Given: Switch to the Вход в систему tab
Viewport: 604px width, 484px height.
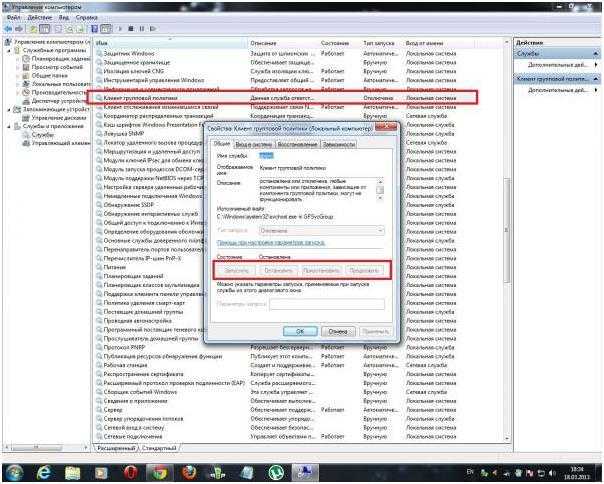Looking at the screenshot, I should (253, 145).
